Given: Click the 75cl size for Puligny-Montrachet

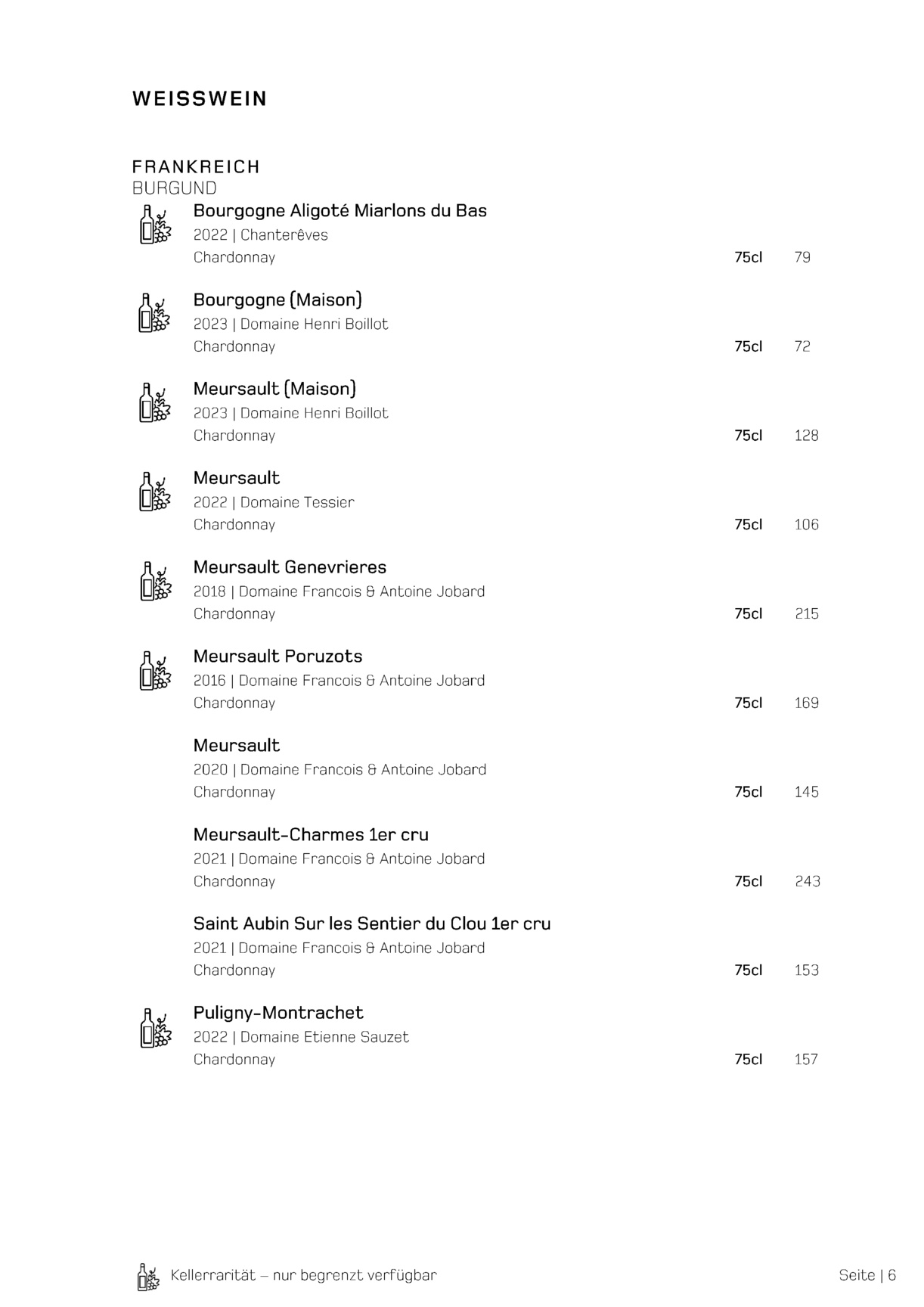Looking at the screenshot, I should pyautogui.click(x=748, y=1060).
